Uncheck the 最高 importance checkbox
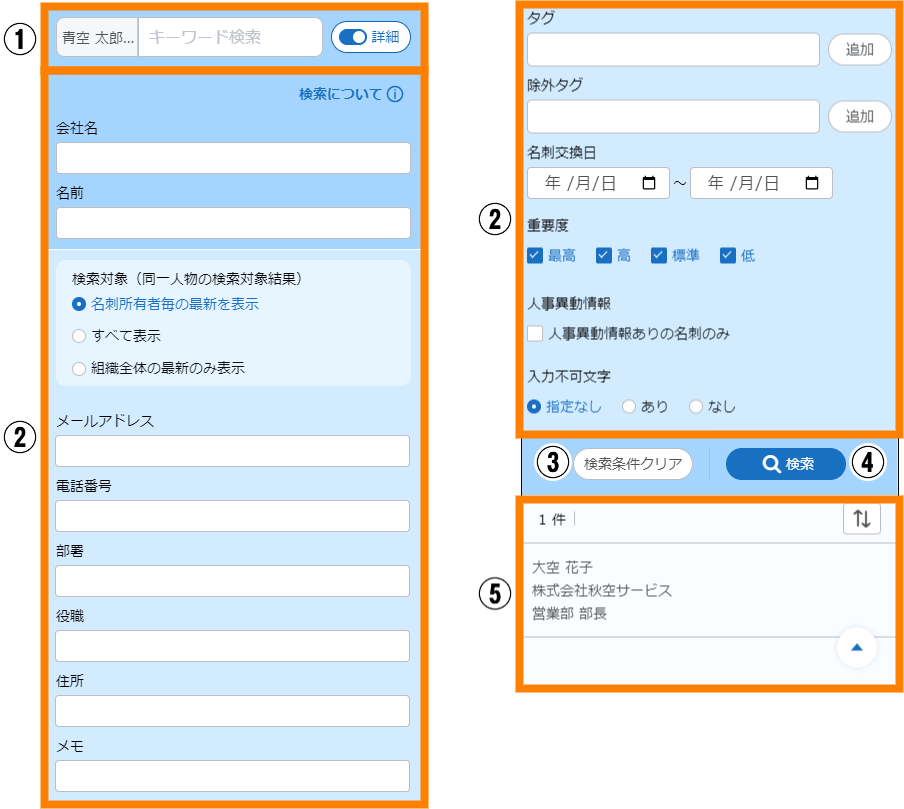Screen dimensions: 904x809 (x=535, y=255)
